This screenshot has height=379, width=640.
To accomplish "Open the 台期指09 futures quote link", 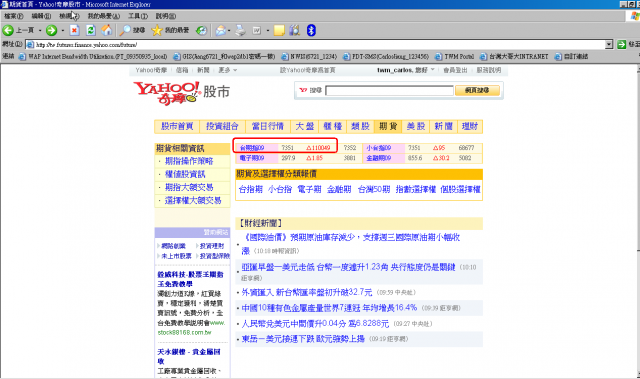I will 252,148.
